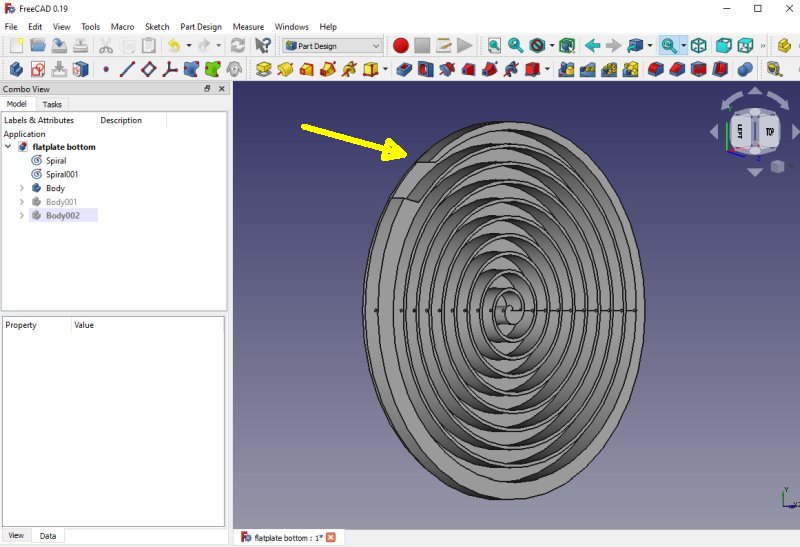Show more toolbar items with chevron

tap(763, 46)
